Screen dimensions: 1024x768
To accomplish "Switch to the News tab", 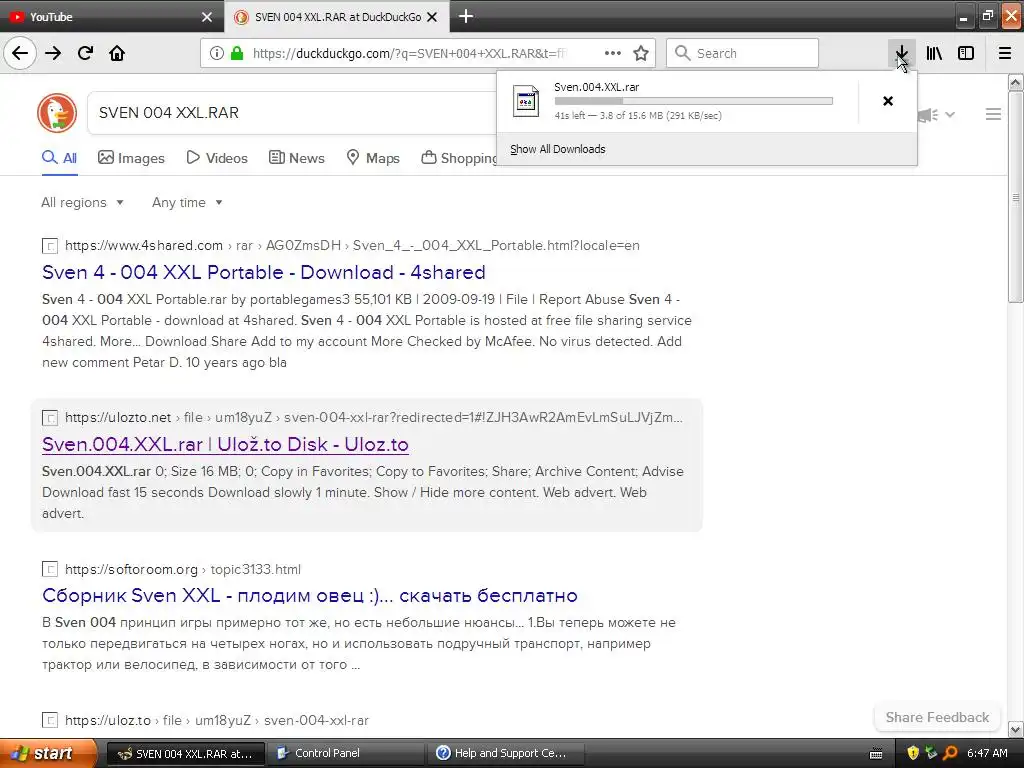I will [296, 158].
